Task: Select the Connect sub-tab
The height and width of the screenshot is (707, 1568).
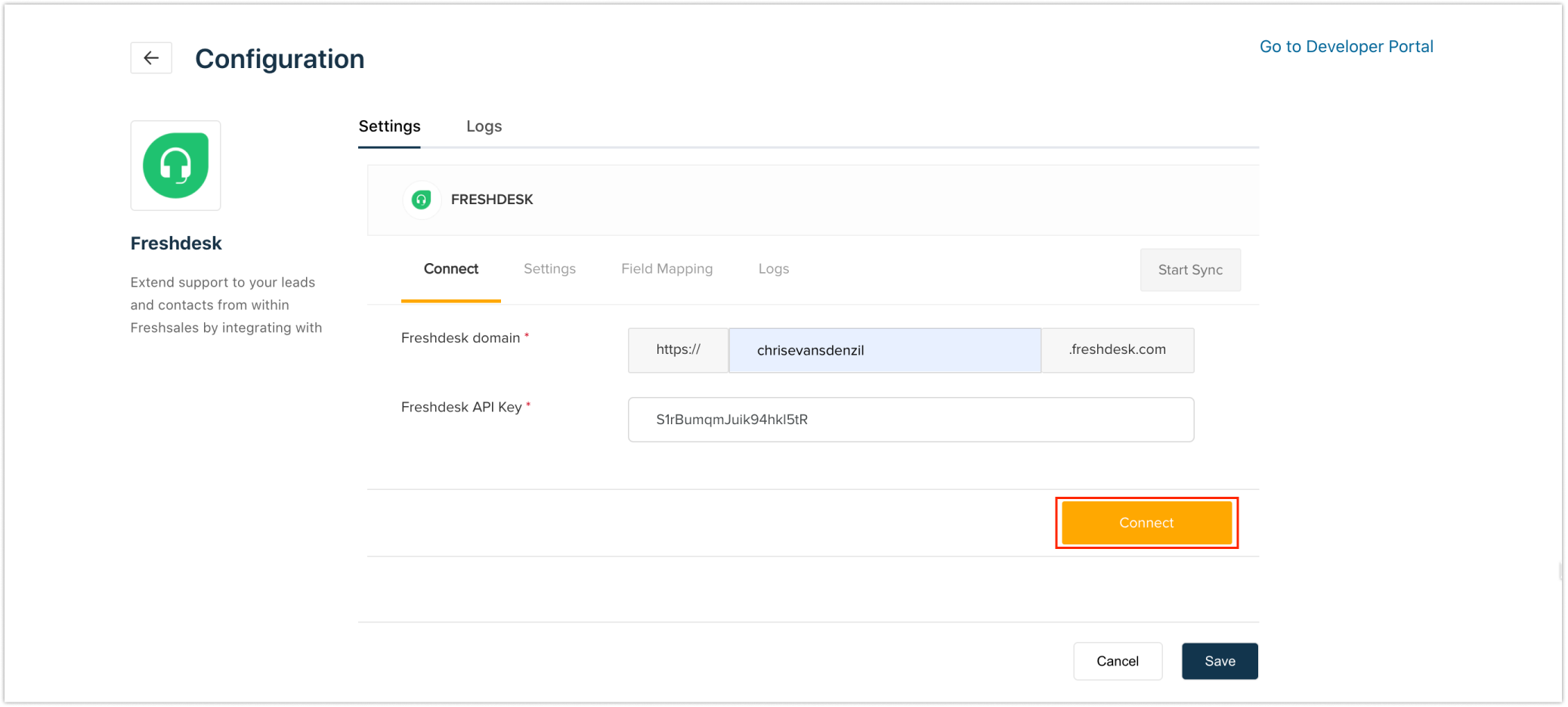Action: [x=451, y=269]
